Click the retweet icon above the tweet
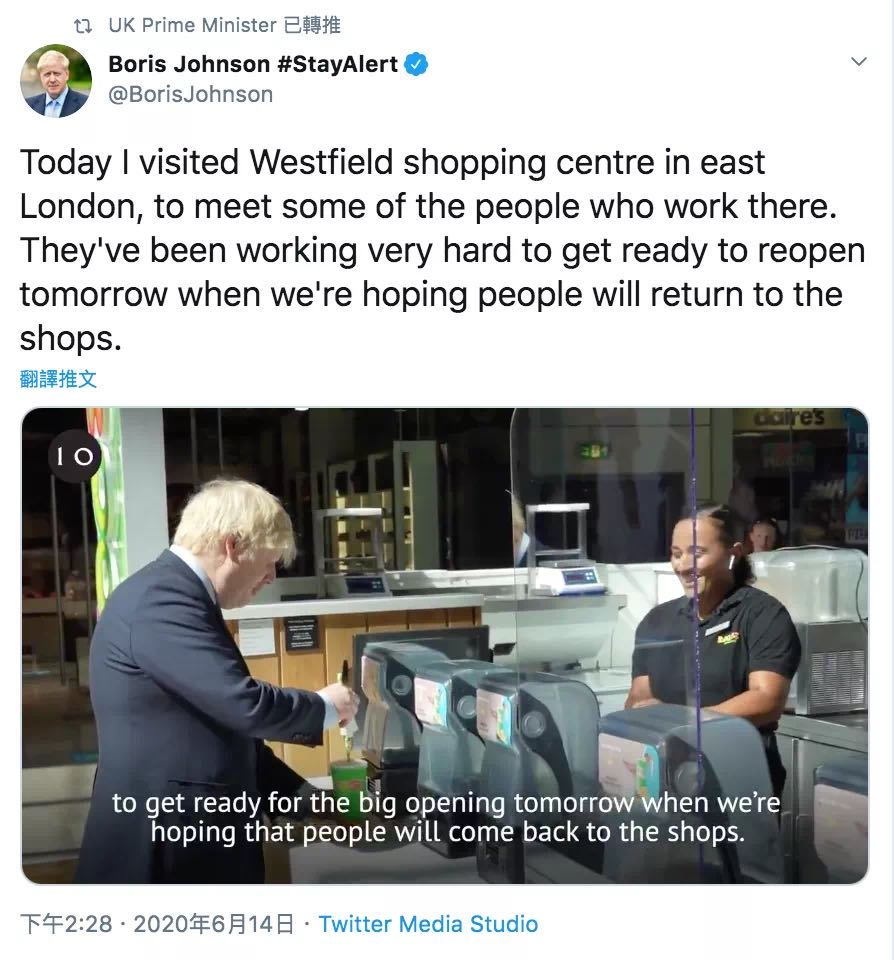 tap(83, 26)
